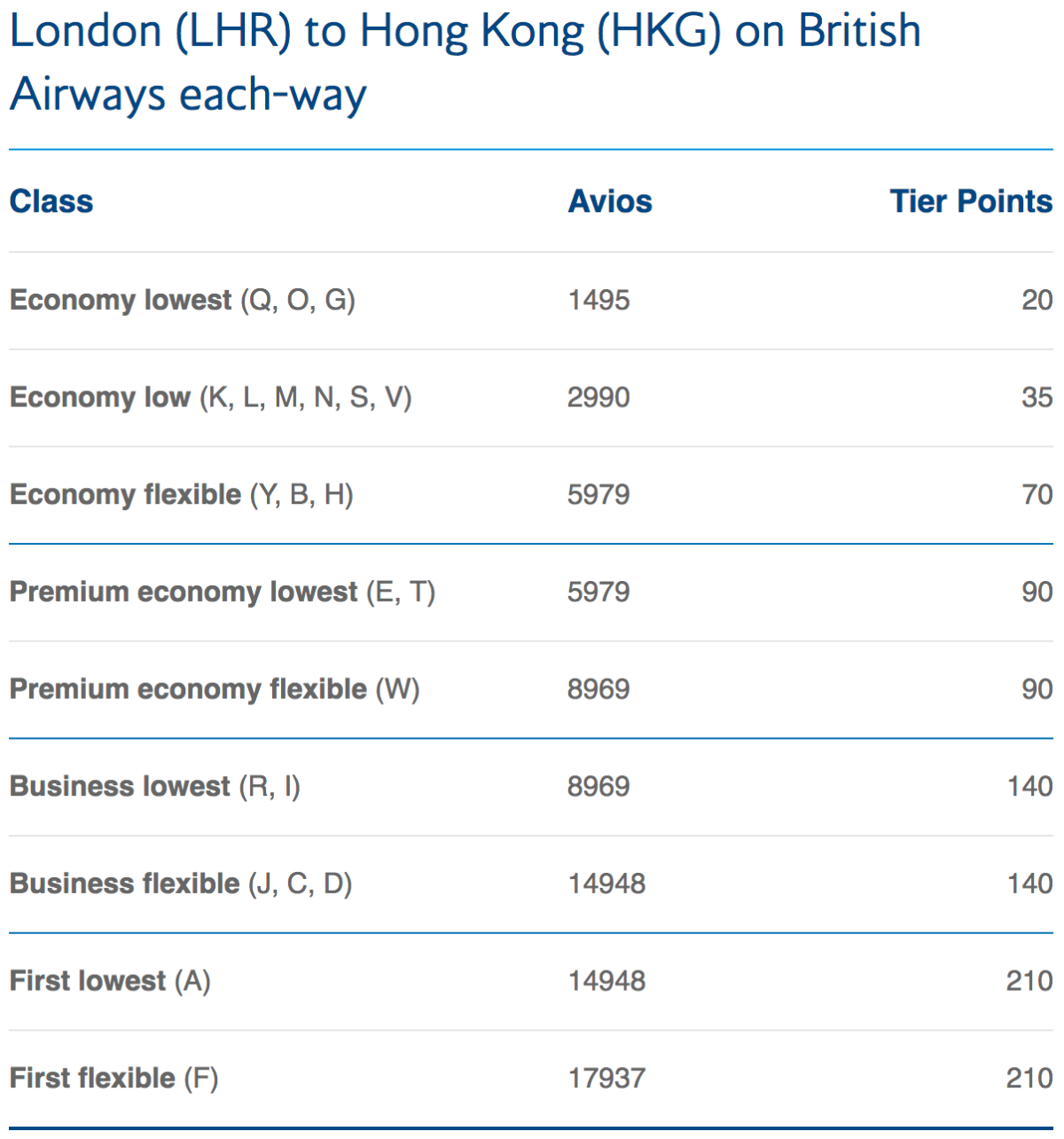The width and height of the screenshot is (1064, 1139).
Task: Select the Economy flexible (Y, B, H) label
Action: coord(182,495)
